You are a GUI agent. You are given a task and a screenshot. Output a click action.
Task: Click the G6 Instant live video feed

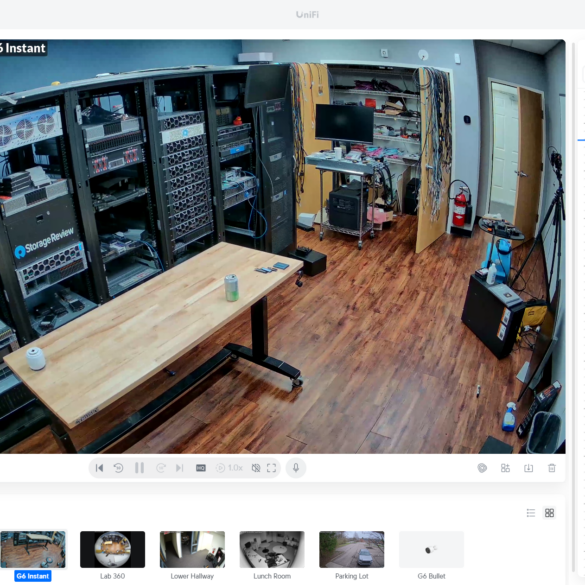pos(282,246)
